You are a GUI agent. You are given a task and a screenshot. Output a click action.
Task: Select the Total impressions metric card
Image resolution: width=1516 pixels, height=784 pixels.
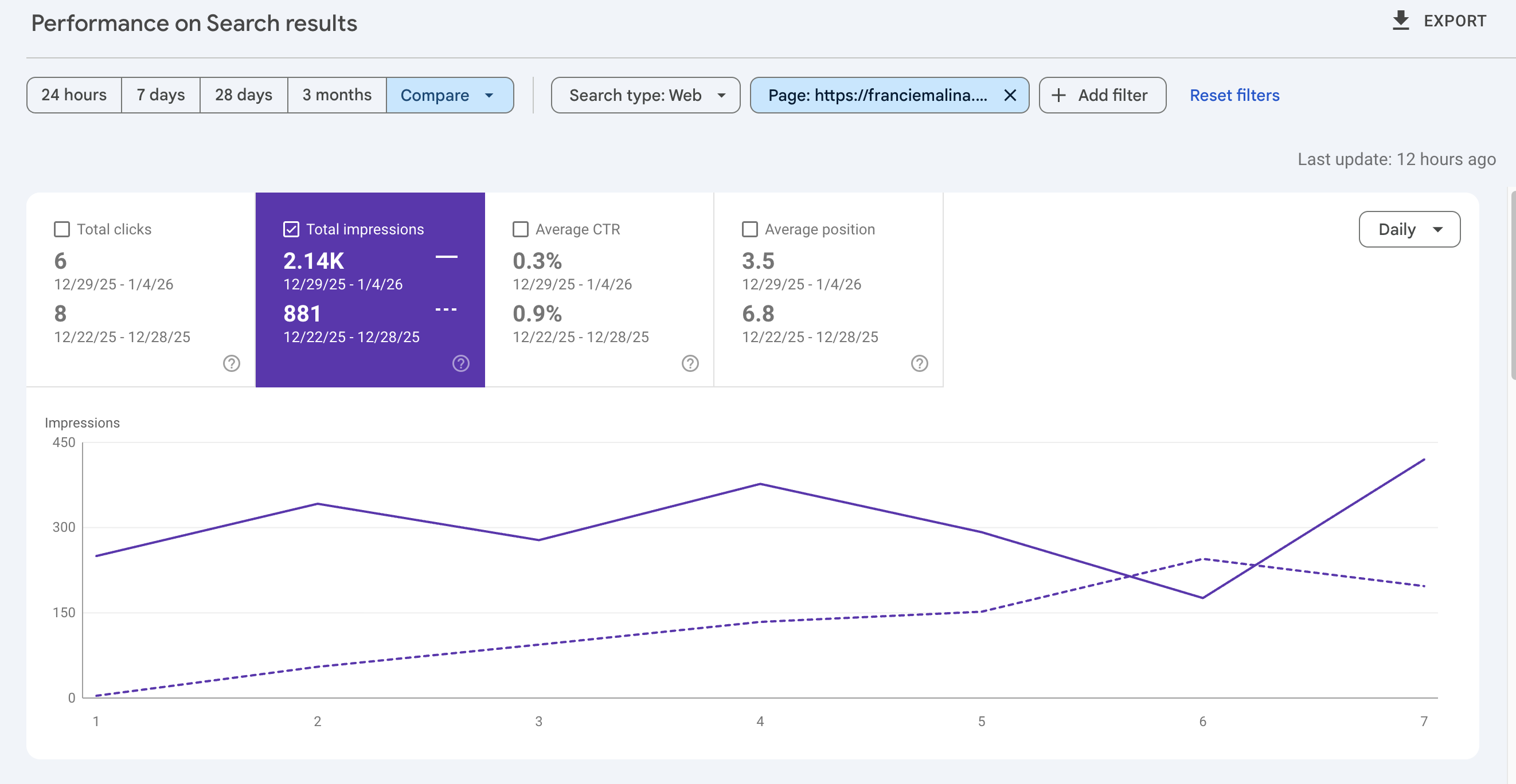(x=370, y=289)
